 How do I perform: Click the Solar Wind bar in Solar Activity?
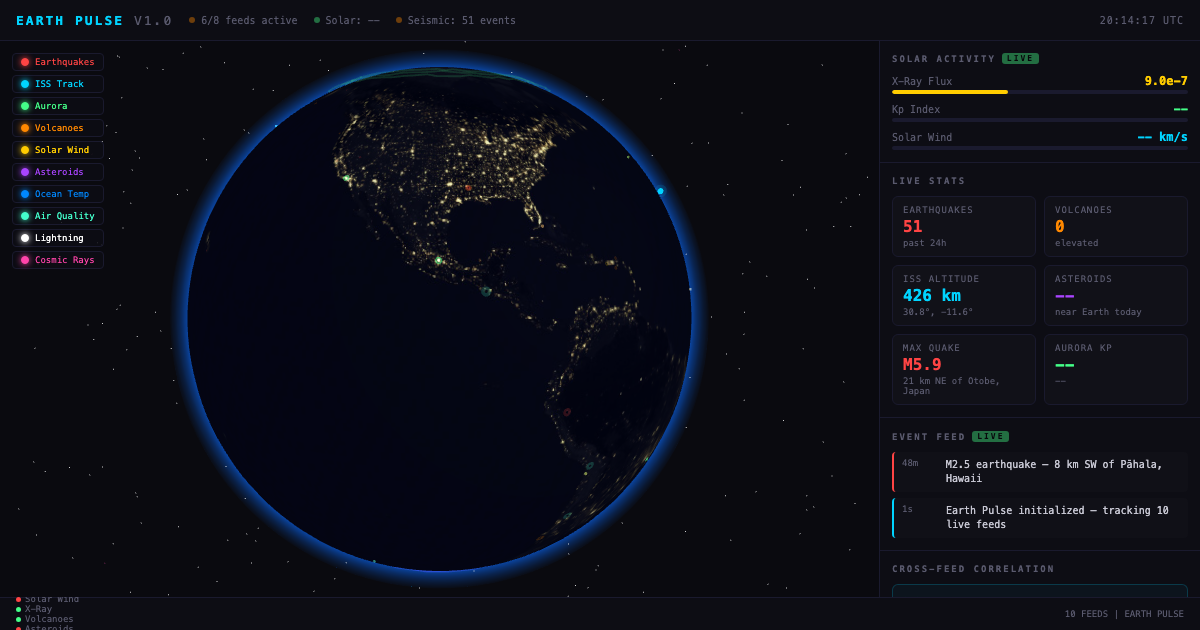click(1040, 148)
